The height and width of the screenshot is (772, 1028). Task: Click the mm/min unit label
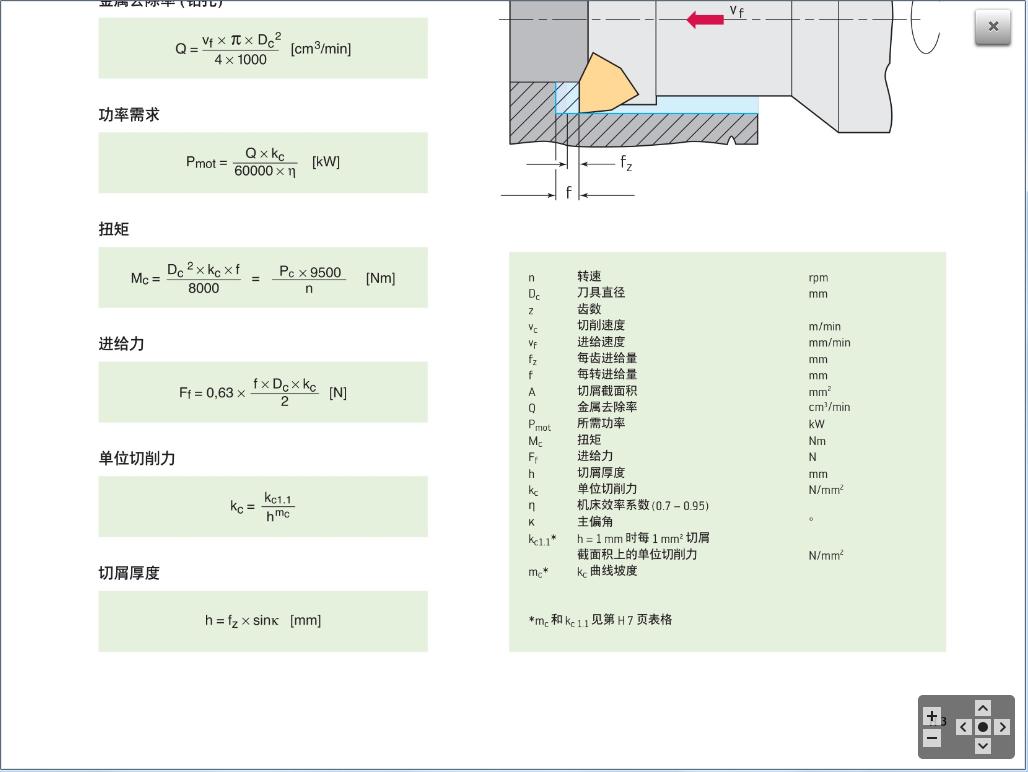(829, 343)
